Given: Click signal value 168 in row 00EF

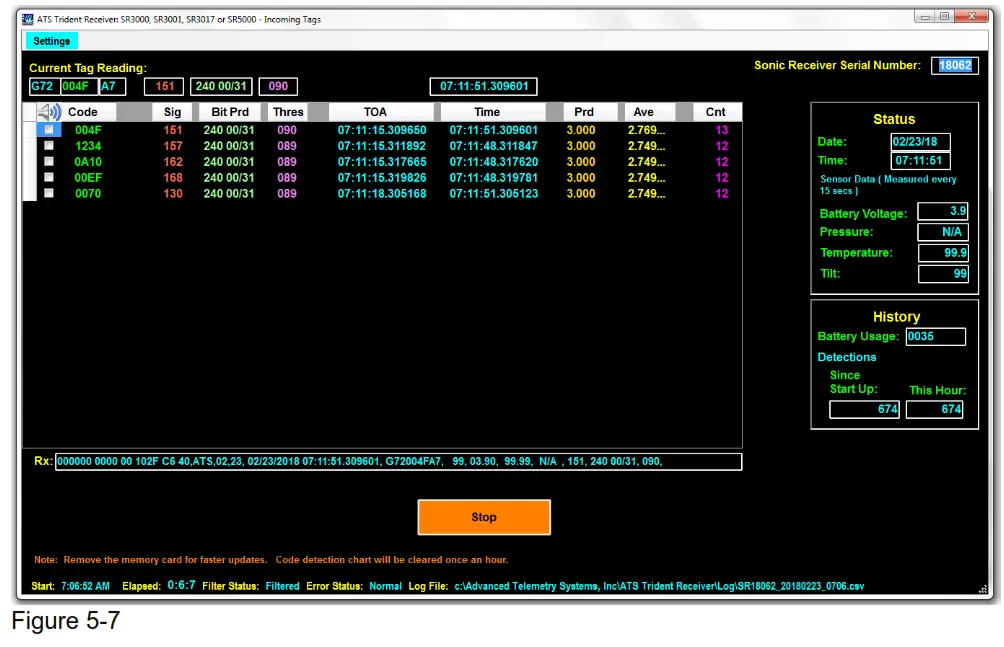Looking at the screenshot, I should (x=173, y=177).
